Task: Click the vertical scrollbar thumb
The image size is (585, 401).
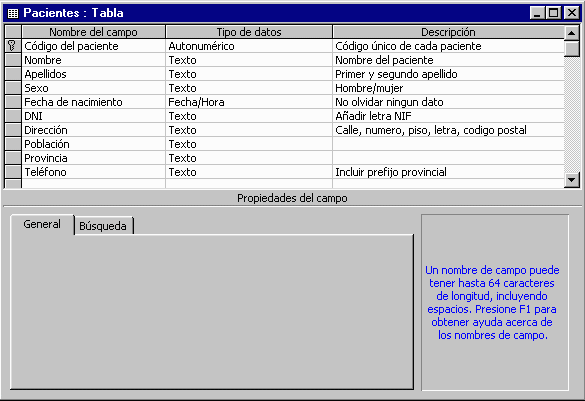Action: coord(572,48)
